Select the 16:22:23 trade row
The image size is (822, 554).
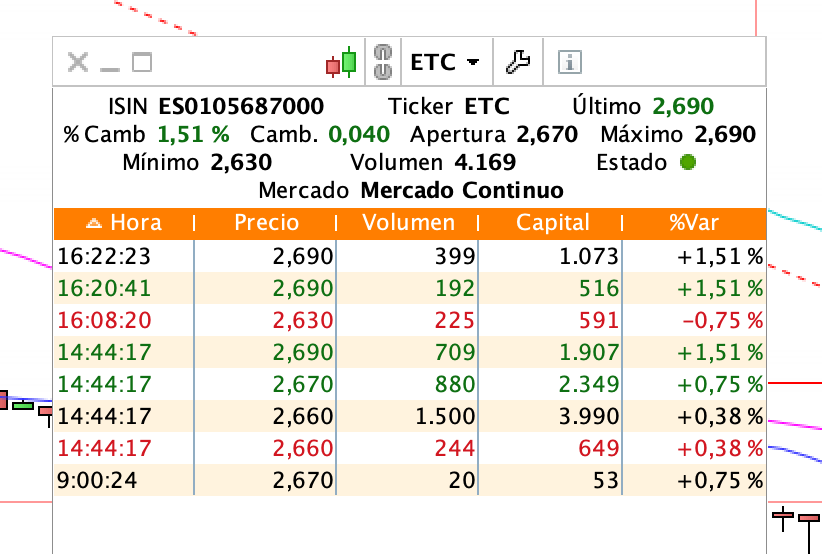point(410,256)
